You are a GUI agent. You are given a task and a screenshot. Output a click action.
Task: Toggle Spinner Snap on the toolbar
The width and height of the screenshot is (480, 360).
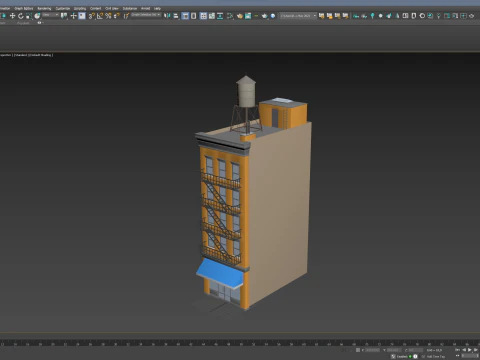tap(117, 16)
